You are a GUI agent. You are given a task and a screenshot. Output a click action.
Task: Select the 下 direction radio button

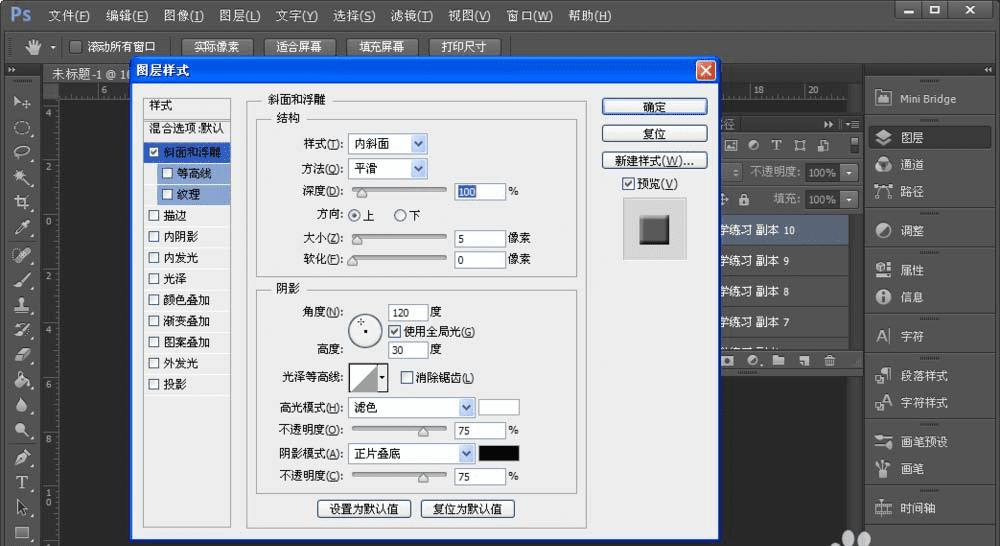click(x=400, y=215)
